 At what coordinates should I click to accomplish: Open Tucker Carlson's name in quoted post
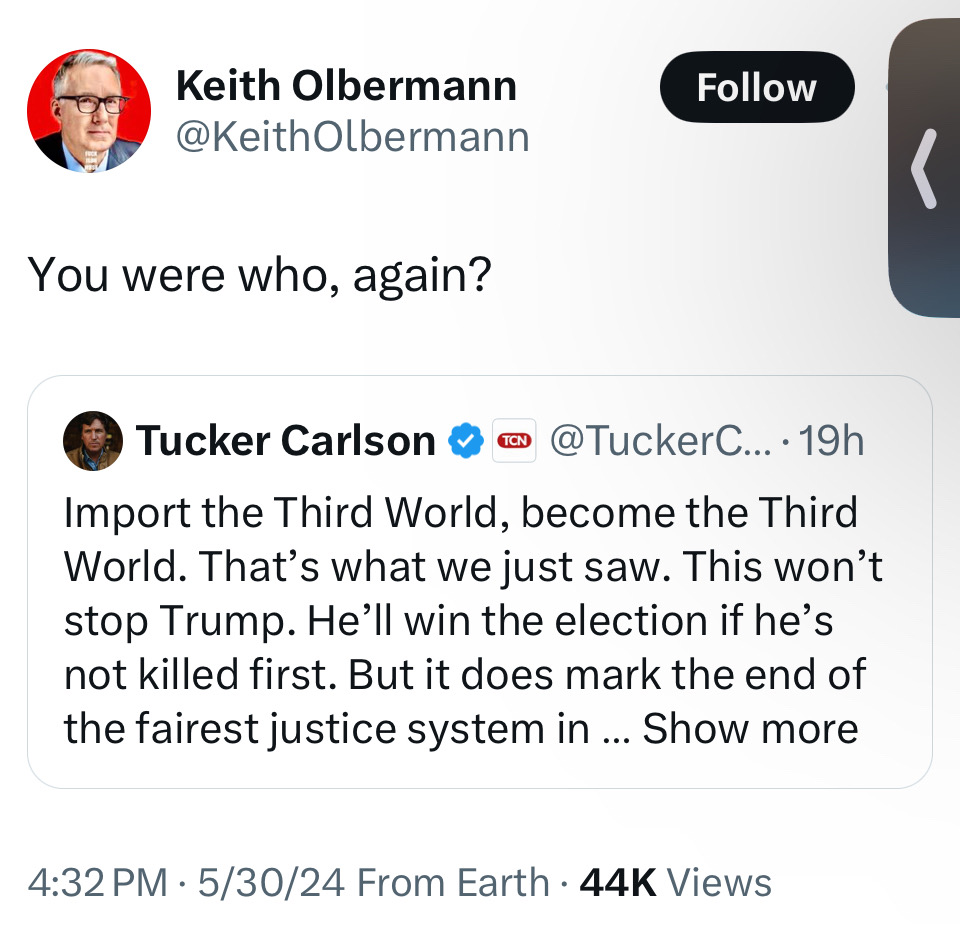click(x=285, y=440)
